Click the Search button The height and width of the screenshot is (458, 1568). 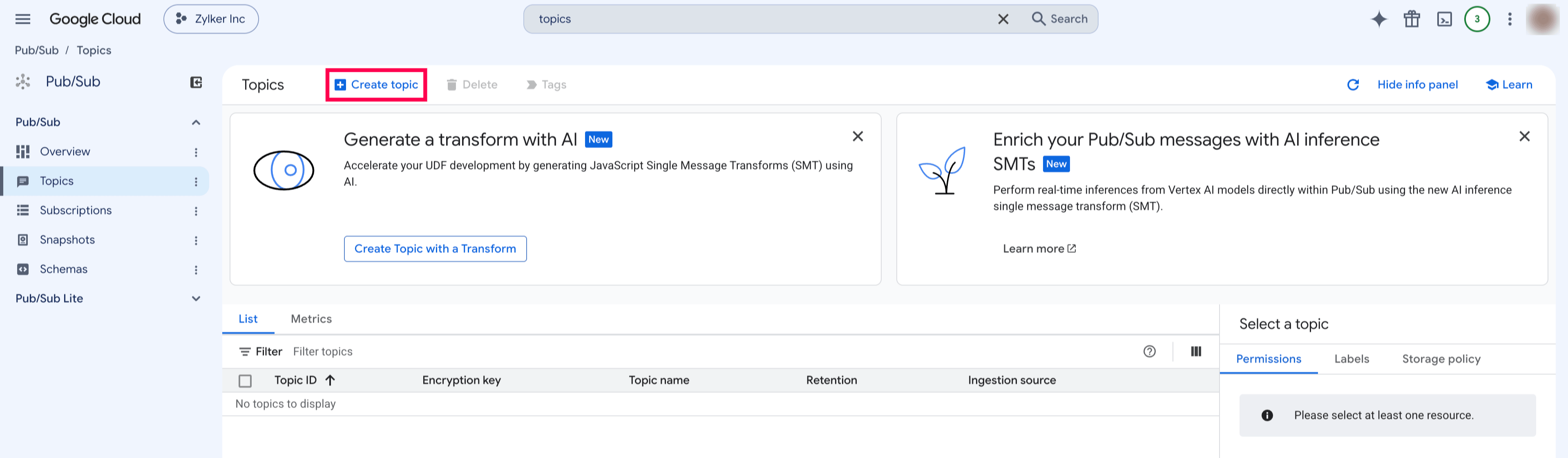pos(1060,19)
